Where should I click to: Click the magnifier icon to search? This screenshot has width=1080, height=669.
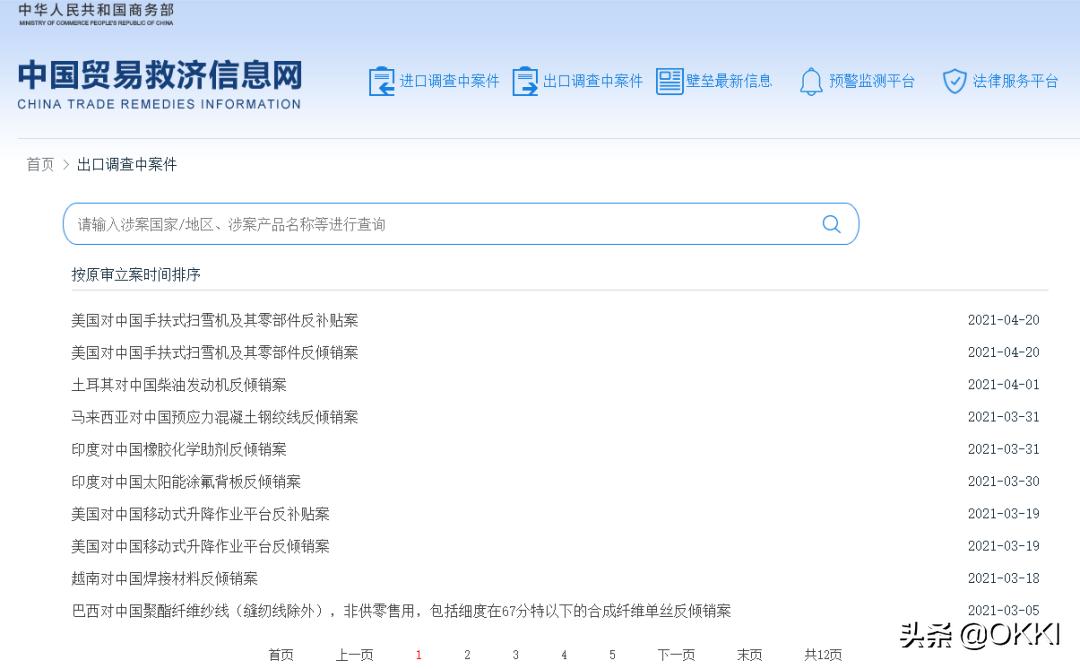click(831, 223)
